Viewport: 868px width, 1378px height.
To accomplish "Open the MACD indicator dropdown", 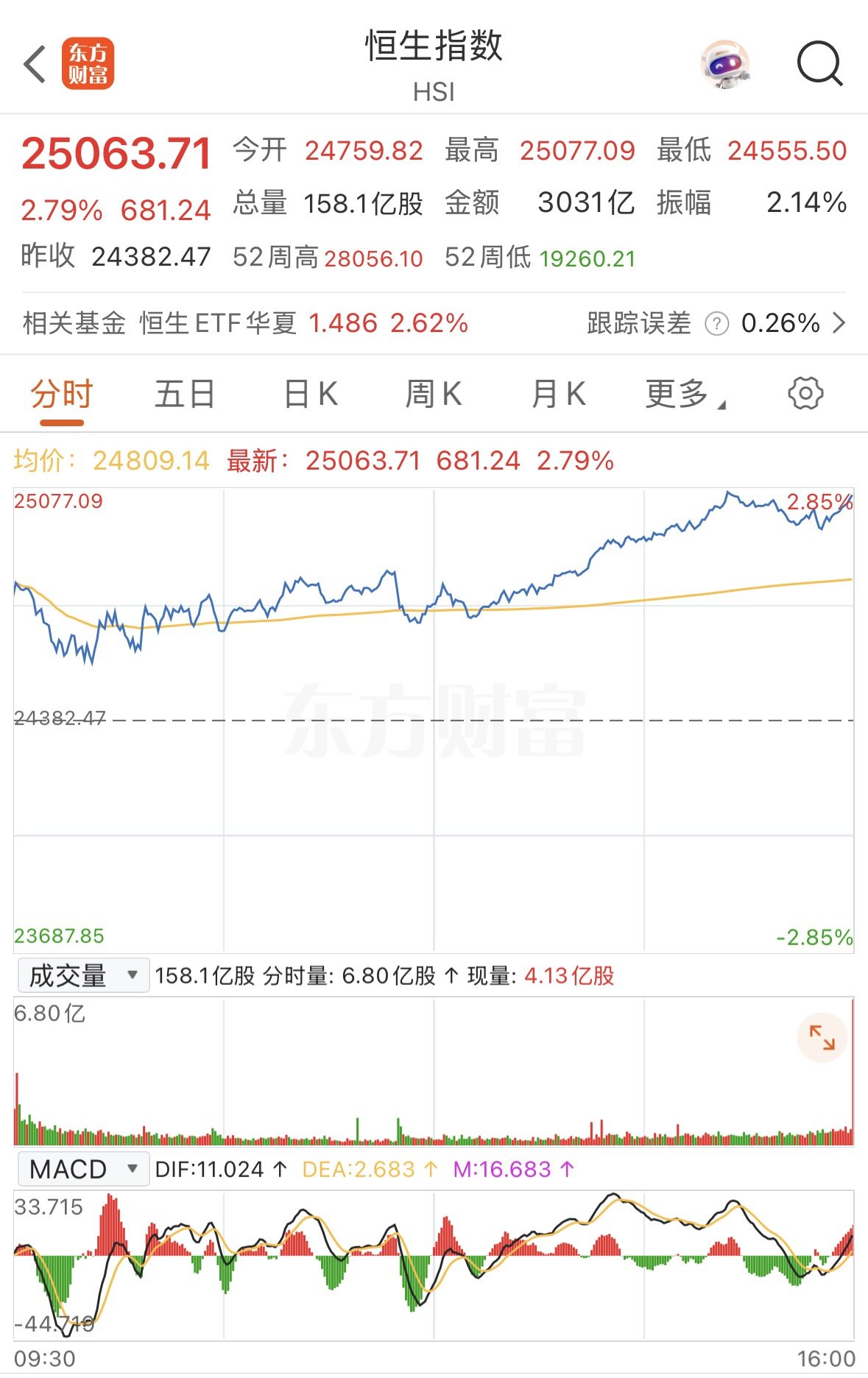I will tap(83, 1169).
